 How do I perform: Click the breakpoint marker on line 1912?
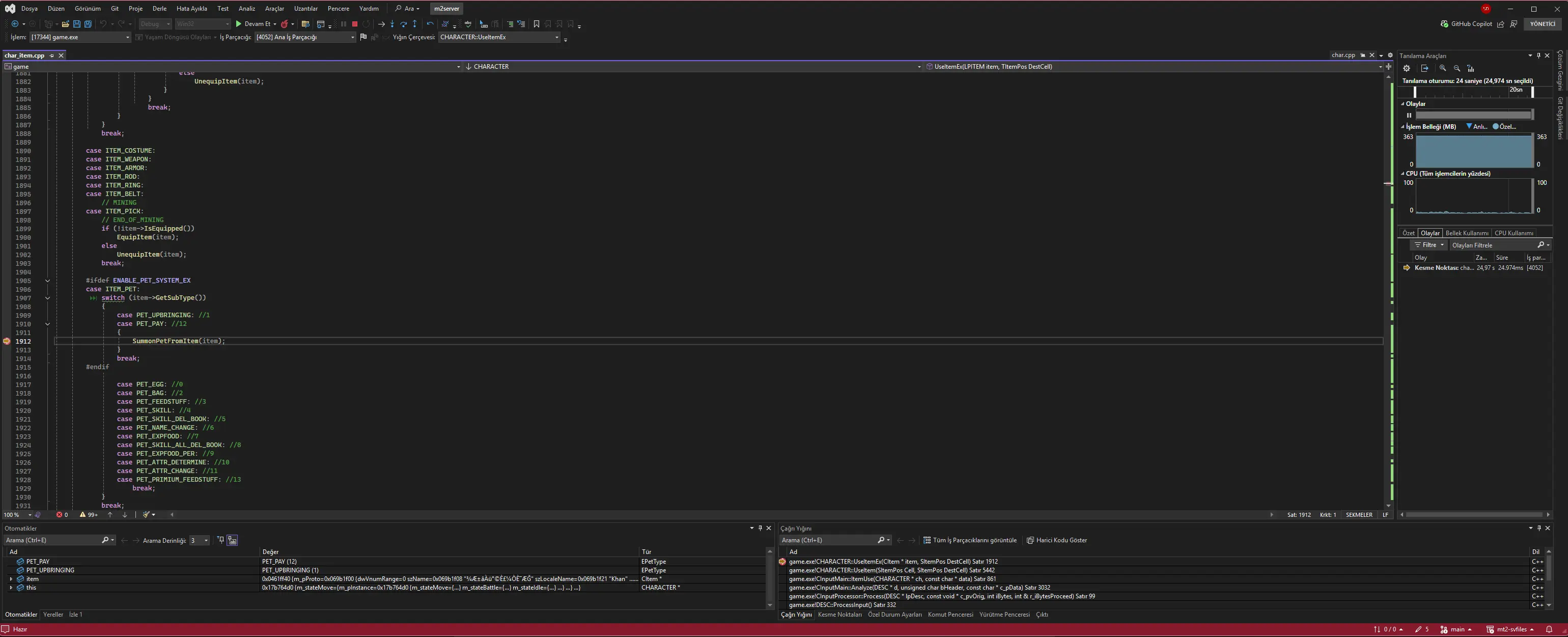pos(7,341)
